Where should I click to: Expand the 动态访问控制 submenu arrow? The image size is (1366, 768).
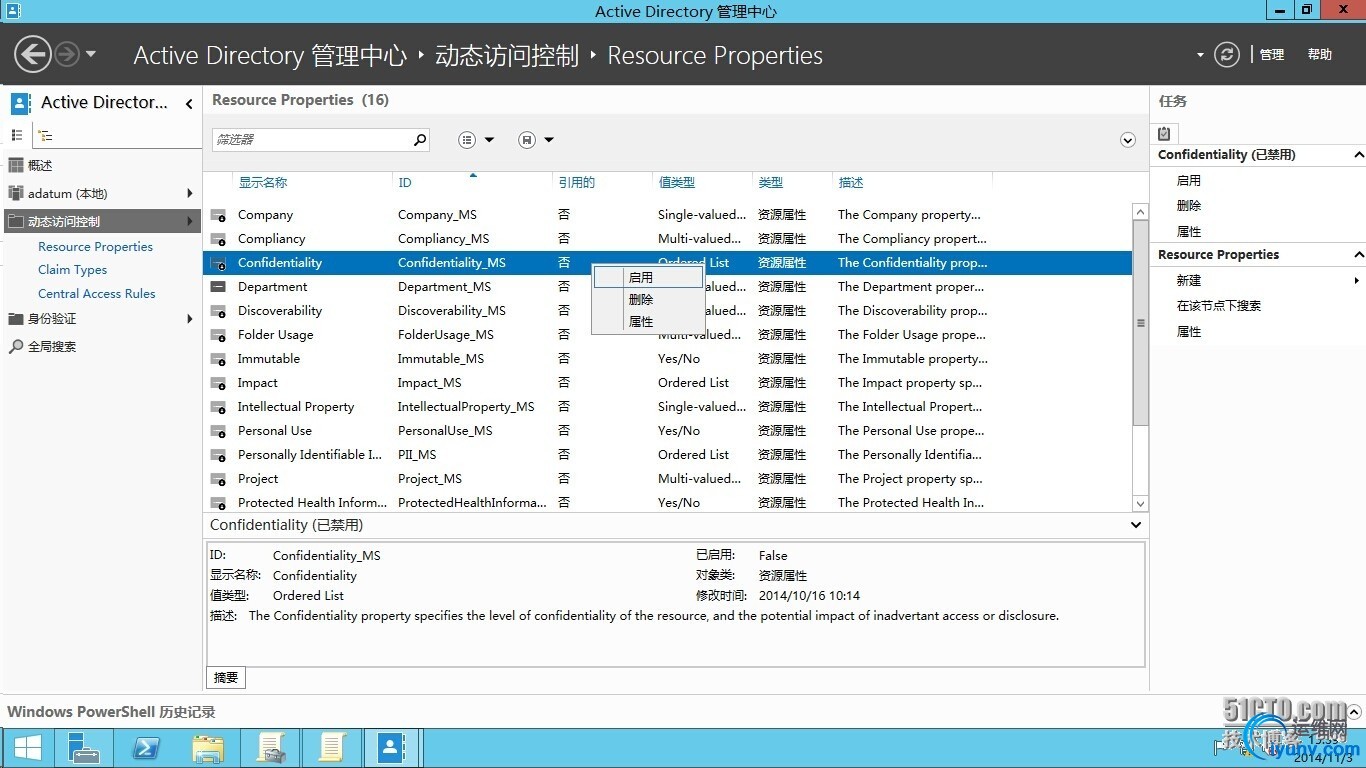(190, 221)
